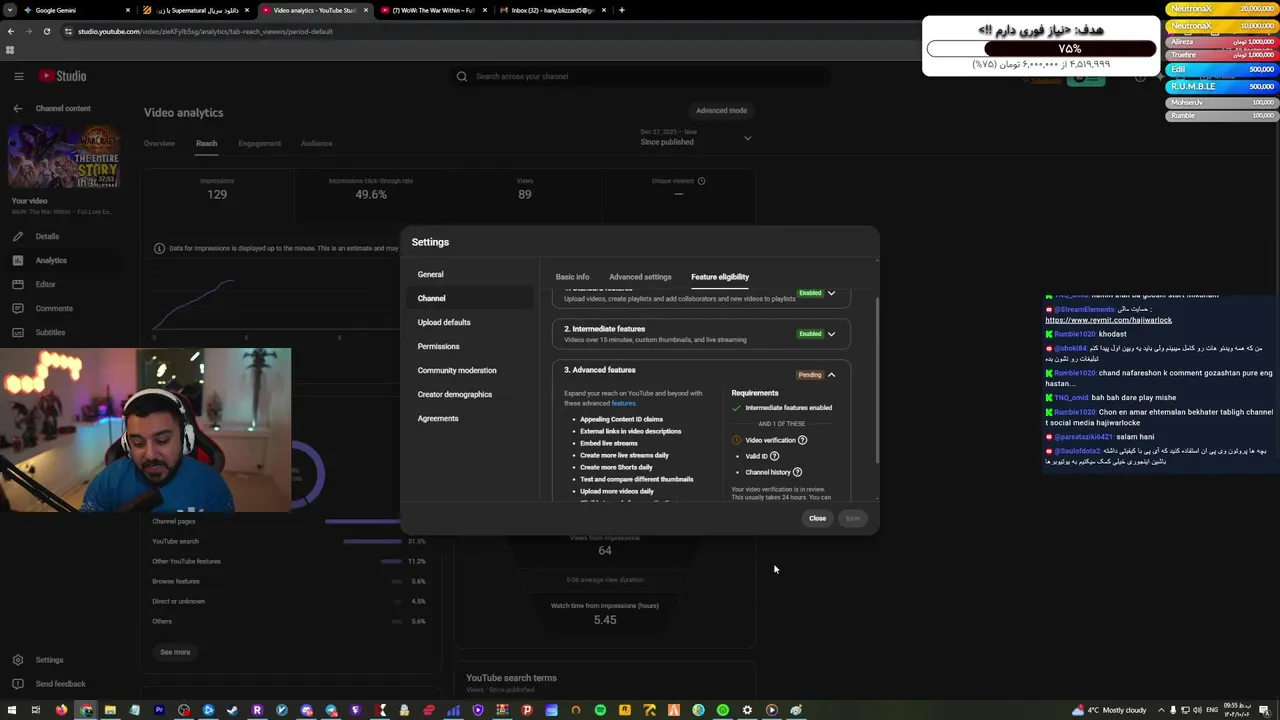Switch to Engagement analytics tab

[x=260, y=143]
